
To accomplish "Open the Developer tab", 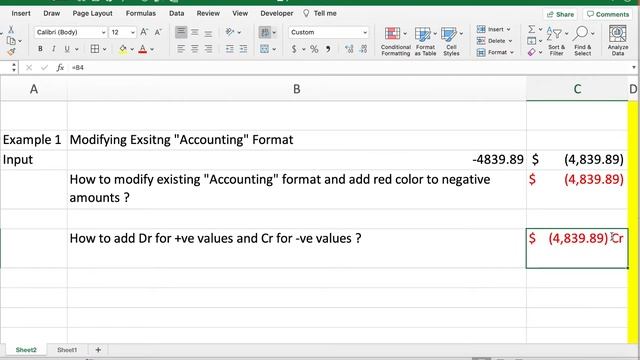I will pos(277,13).
